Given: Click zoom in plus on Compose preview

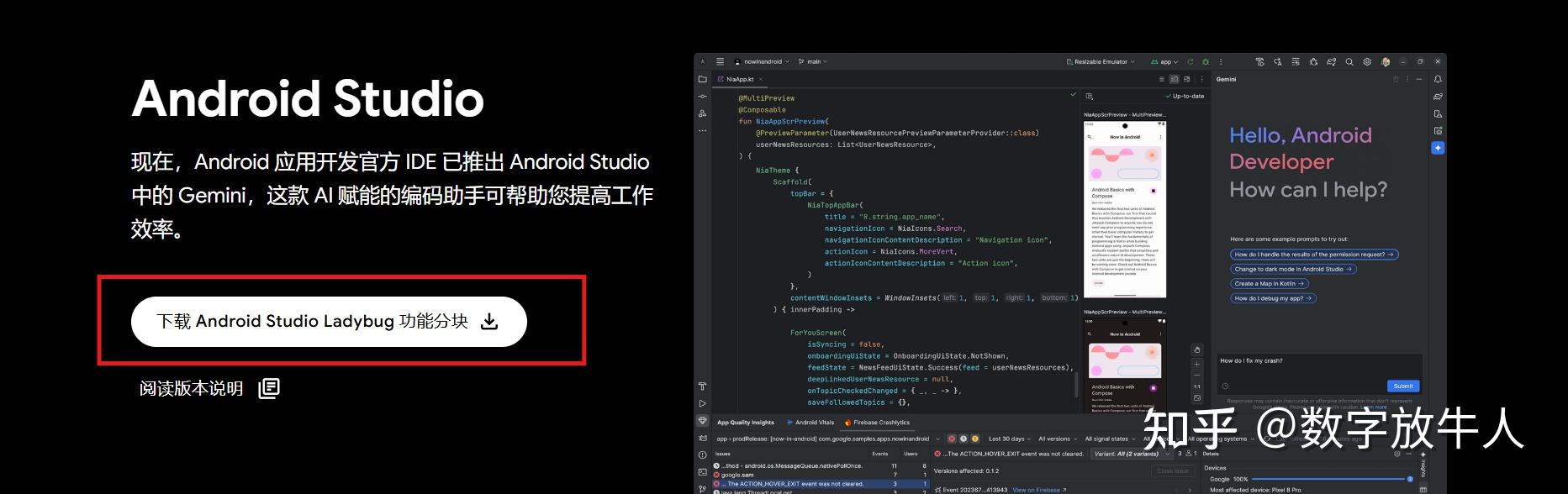Looking at the screenshot, I should click(x=1197, y=364).
